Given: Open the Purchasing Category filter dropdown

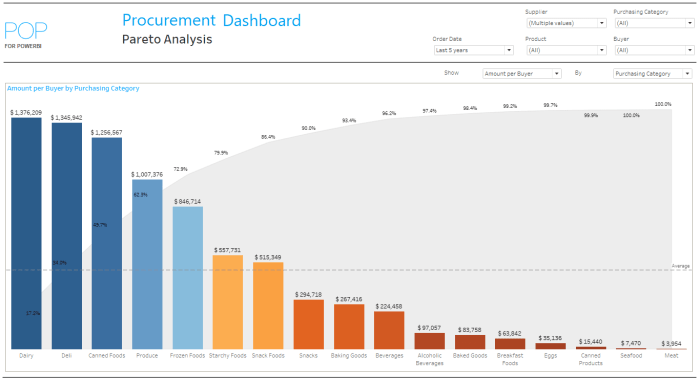Looking at the screenshot, I should [x=654, y=23].
